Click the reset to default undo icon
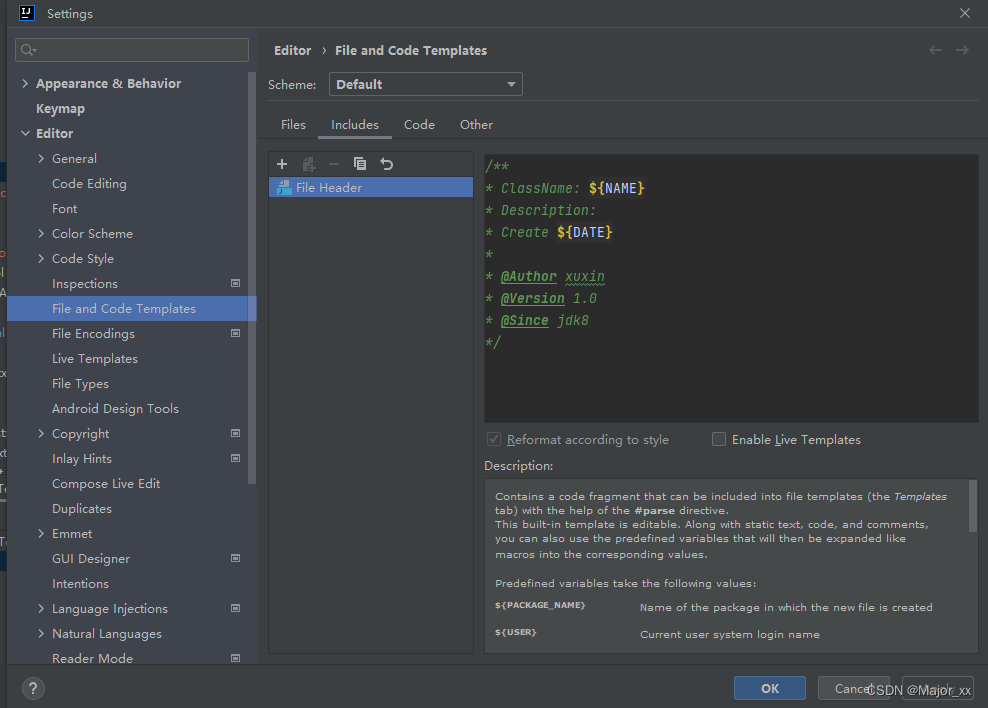Screen dimensions: 988x708 [x=387, y=164]
